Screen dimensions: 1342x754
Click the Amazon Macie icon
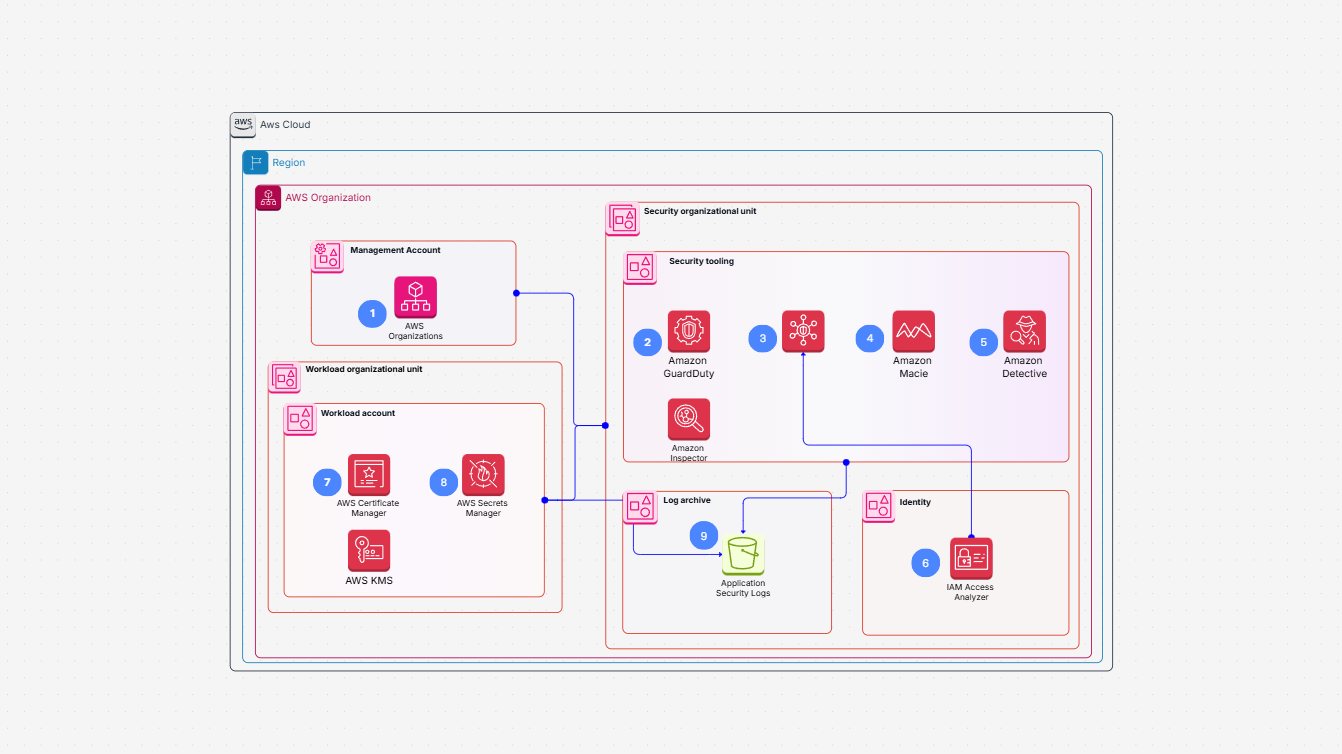pos(914,332)
